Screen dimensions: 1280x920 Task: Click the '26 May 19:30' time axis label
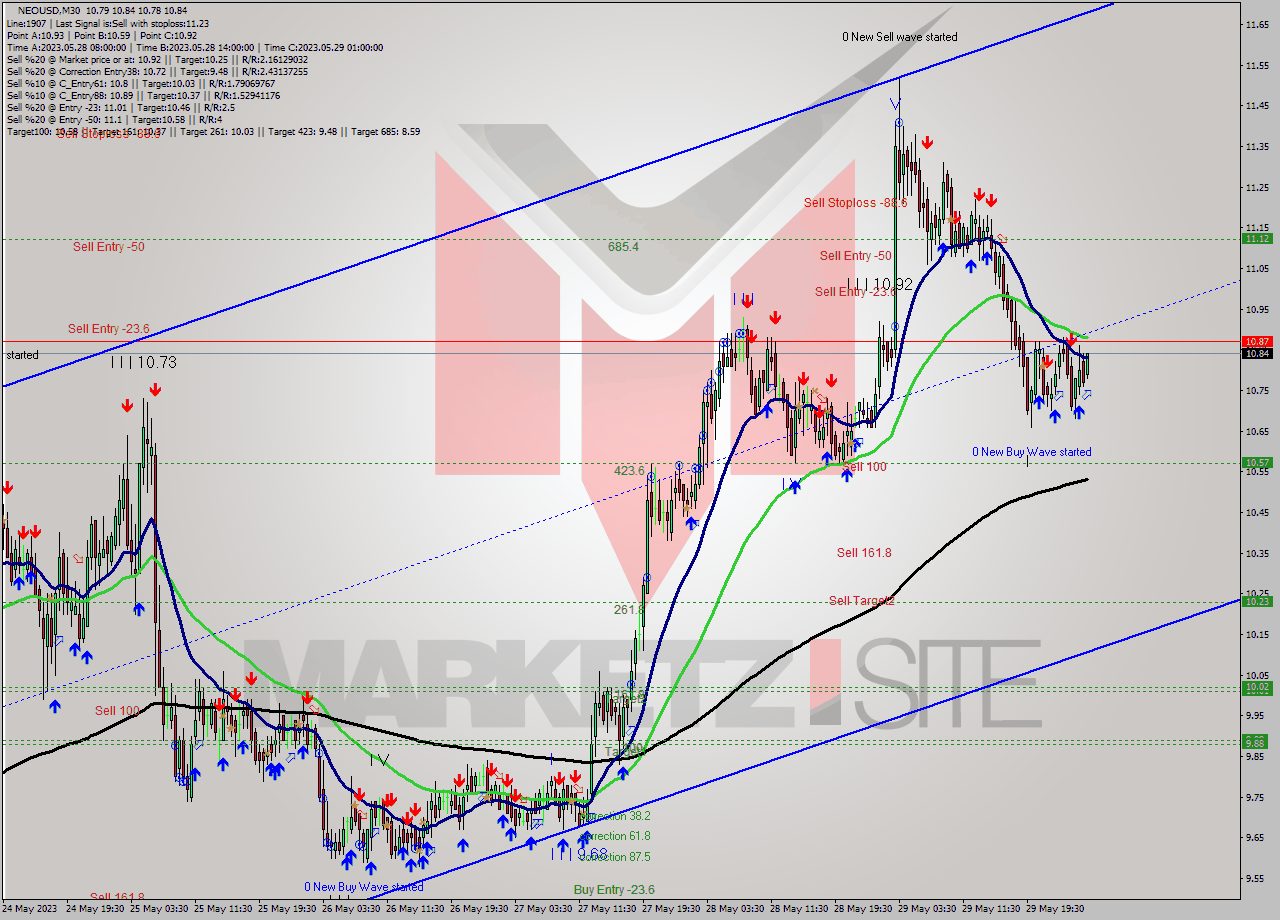[x=480, y=909]
